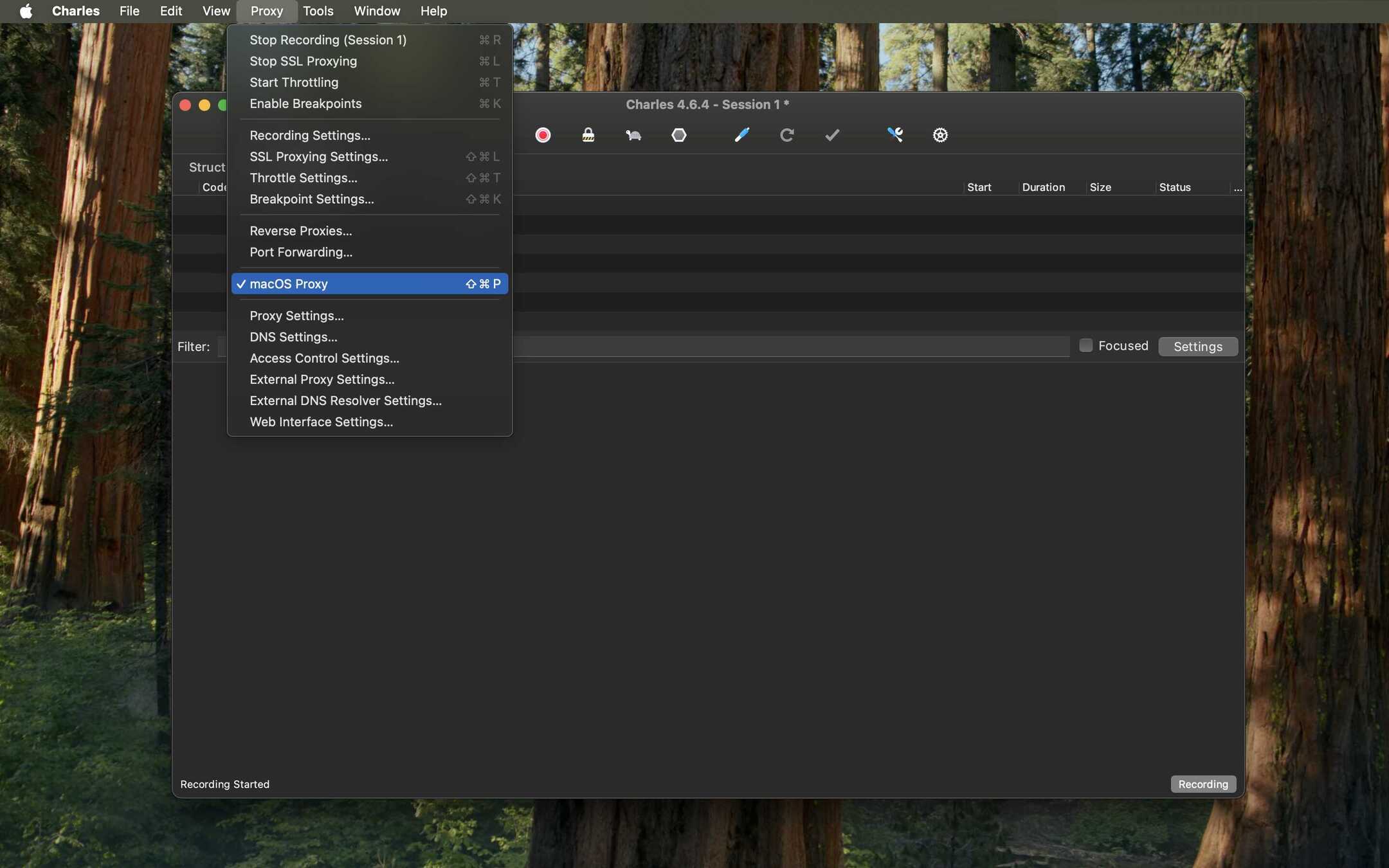Click the Recording status button

[1203, 784]
